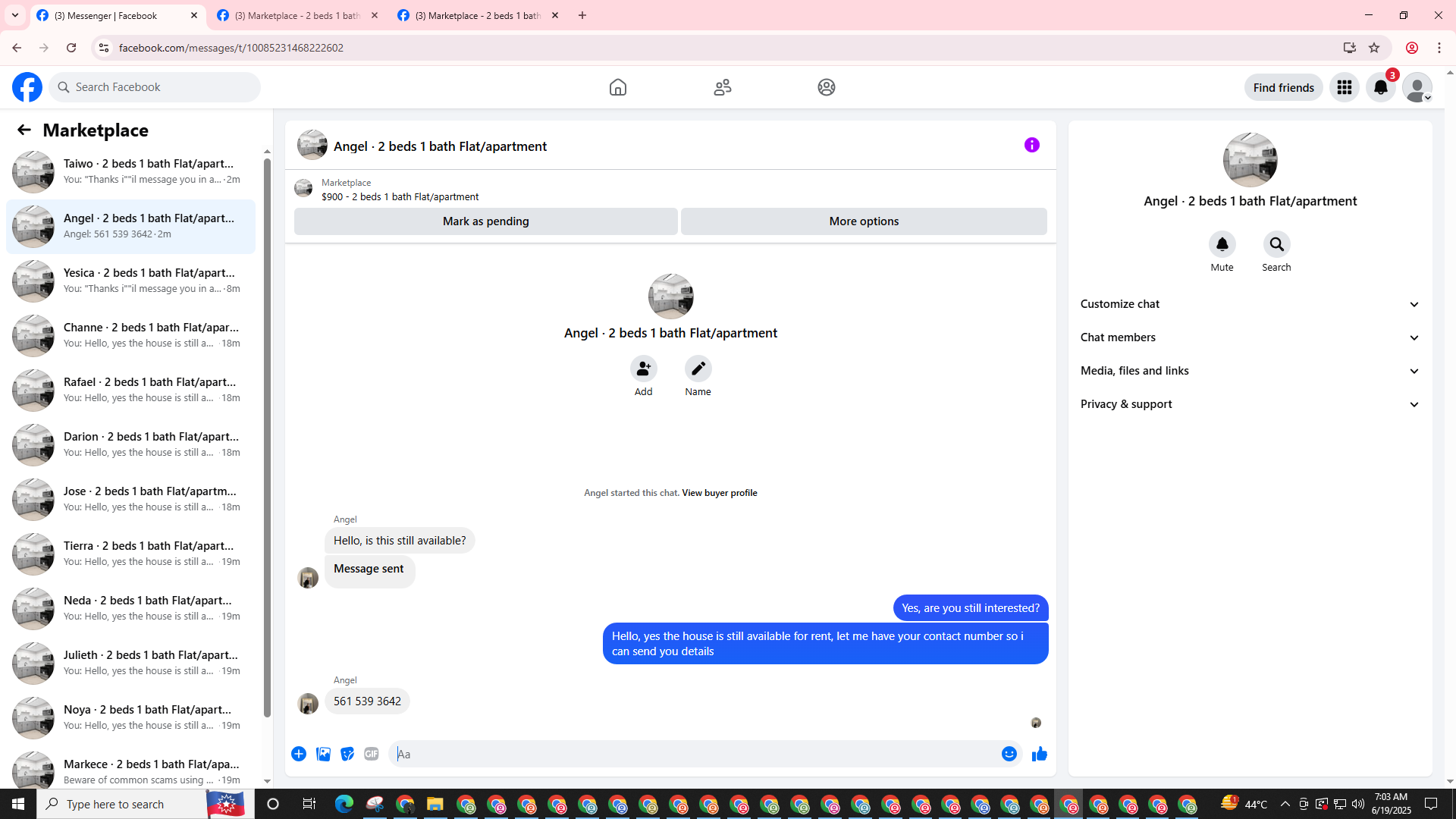Click More options button
The width and height of the screenshot is (1456, 819).
tap(864, 221)
